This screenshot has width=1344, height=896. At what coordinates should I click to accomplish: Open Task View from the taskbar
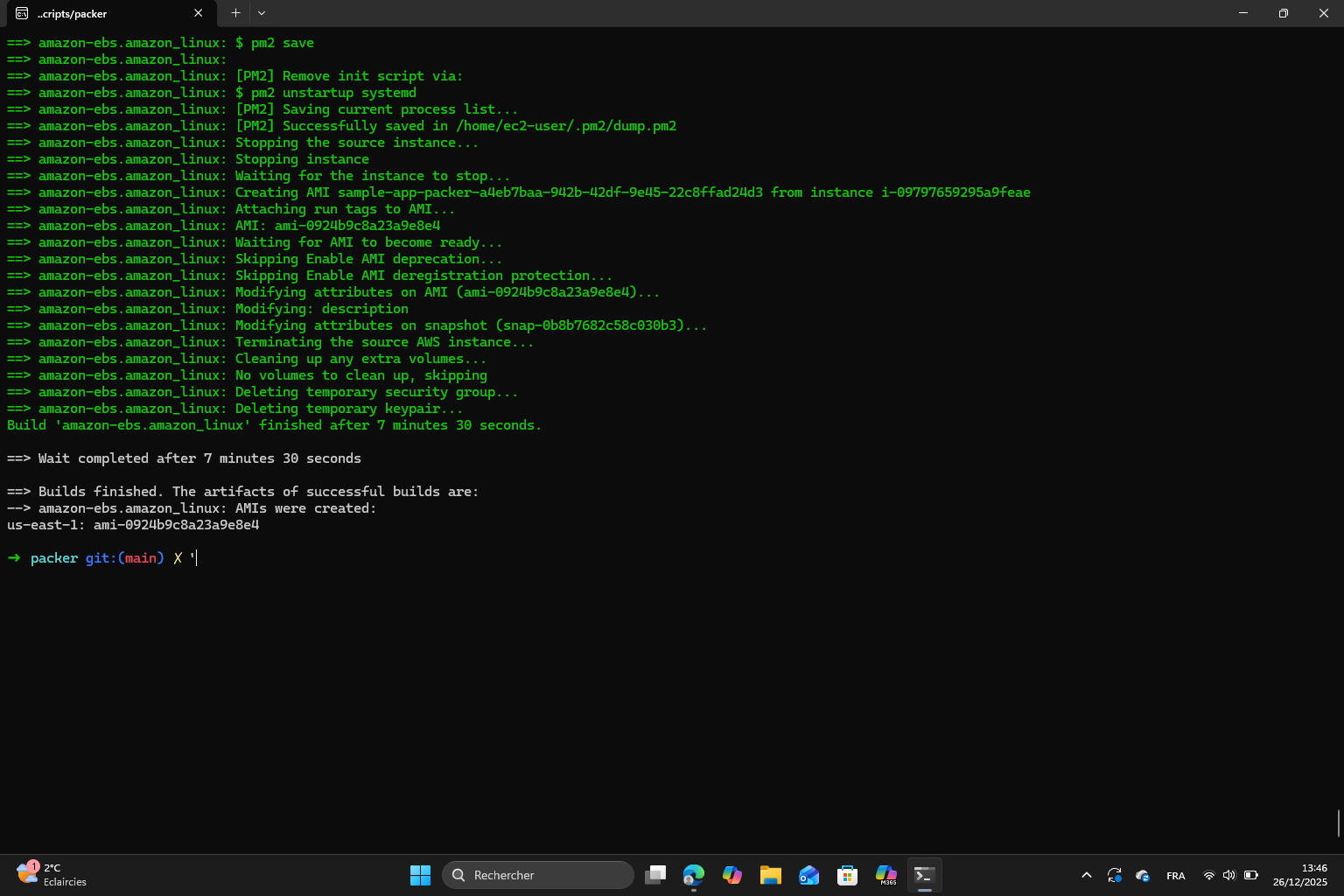coord(655,875)
